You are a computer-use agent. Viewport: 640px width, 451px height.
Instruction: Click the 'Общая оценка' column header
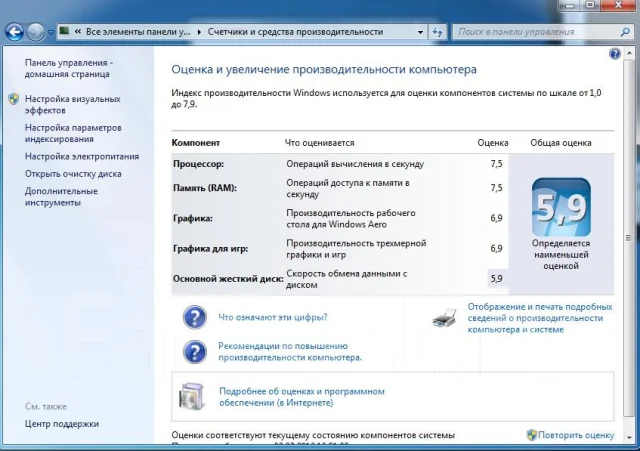pyautogui.click(x=561, y=143)
